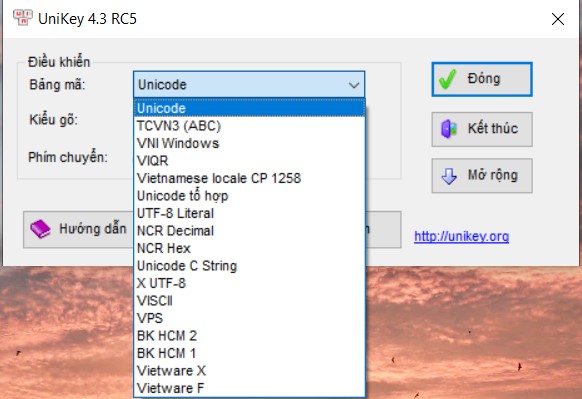Screen dimensions: 582x399
Task: Click the purple book icon for Hướng dẫn
Action: click(x=40, y=229)
